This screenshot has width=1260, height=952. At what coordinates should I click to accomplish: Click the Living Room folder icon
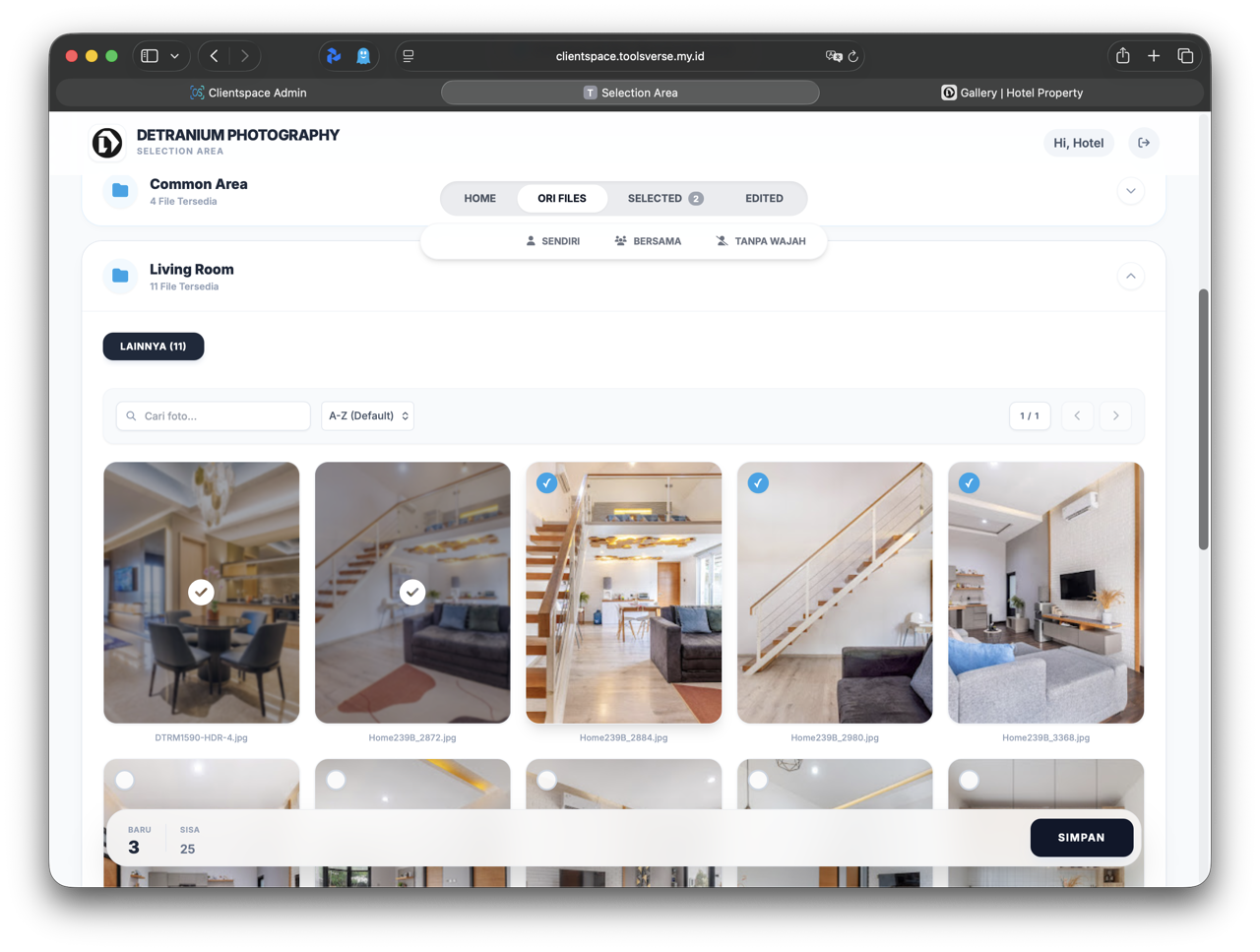point(120,276)
